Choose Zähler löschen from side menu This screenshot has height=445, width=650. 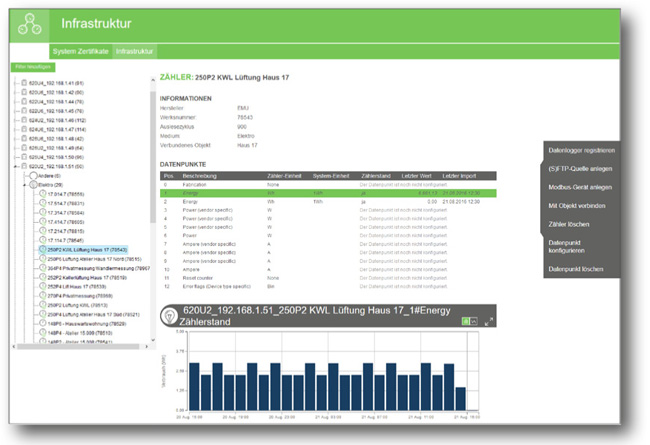[x=569, y=224]
